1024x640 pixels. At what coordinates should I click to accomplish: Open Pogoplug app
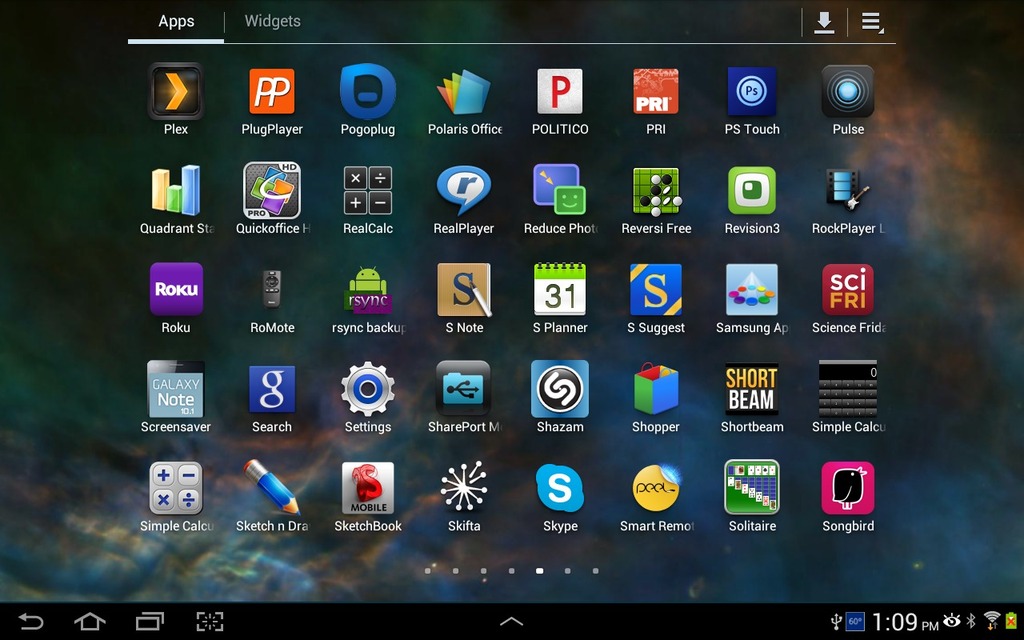tap(368, 91)
